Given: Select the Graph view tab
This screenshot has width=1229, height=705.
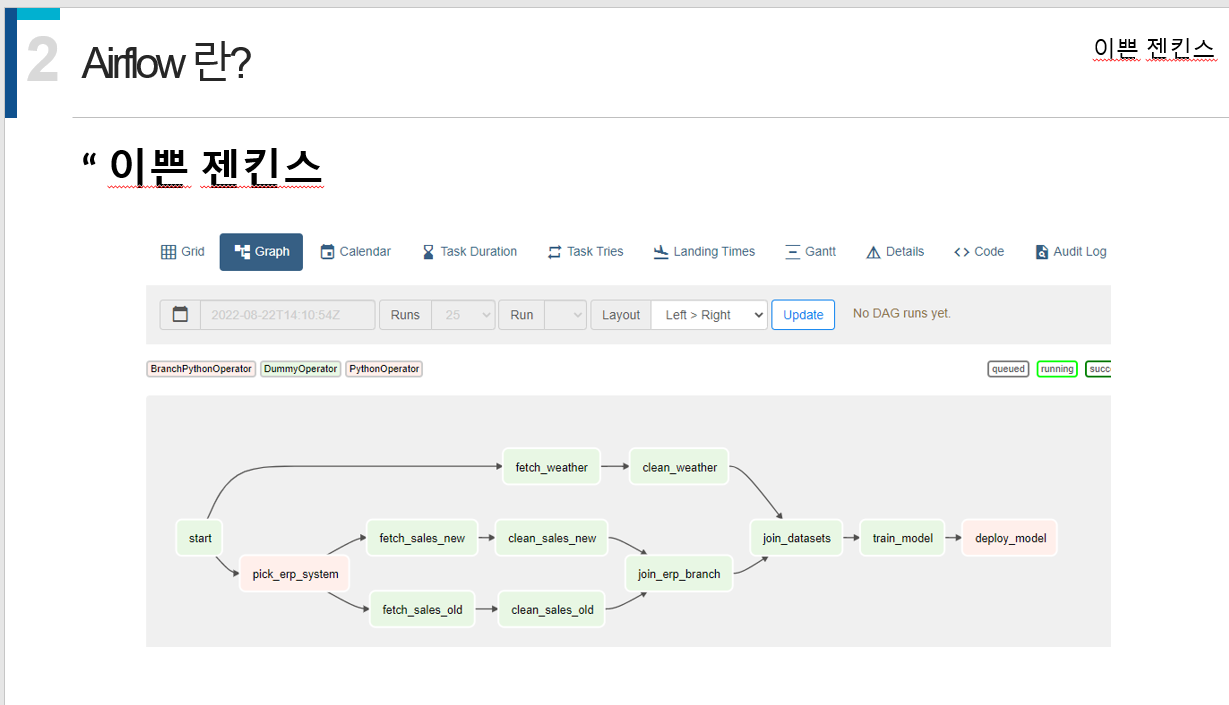Looking at the screenshot, I should pyautogui.click(x=261, y=252).
